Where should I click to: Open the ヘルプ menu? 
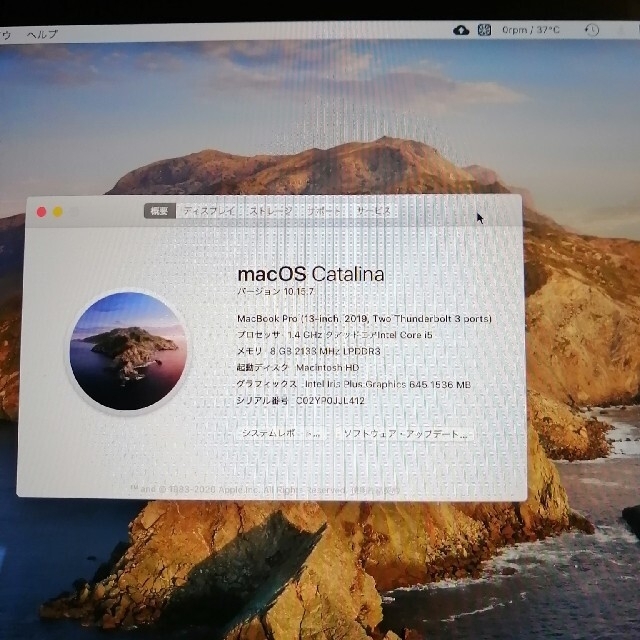42,34
